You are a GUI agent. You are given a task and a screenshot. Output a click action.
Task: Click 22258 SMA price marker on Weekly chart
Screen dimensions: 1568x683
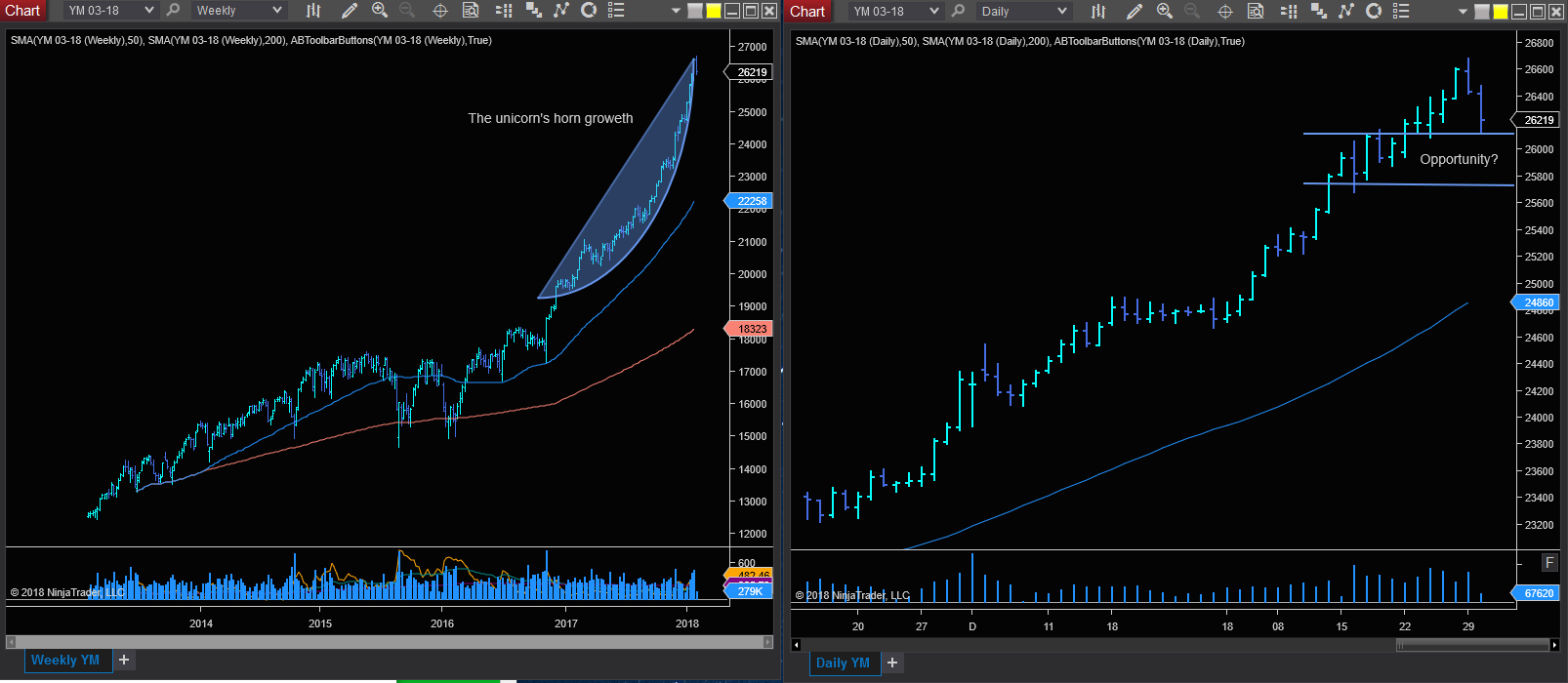[x=750, y=201]
